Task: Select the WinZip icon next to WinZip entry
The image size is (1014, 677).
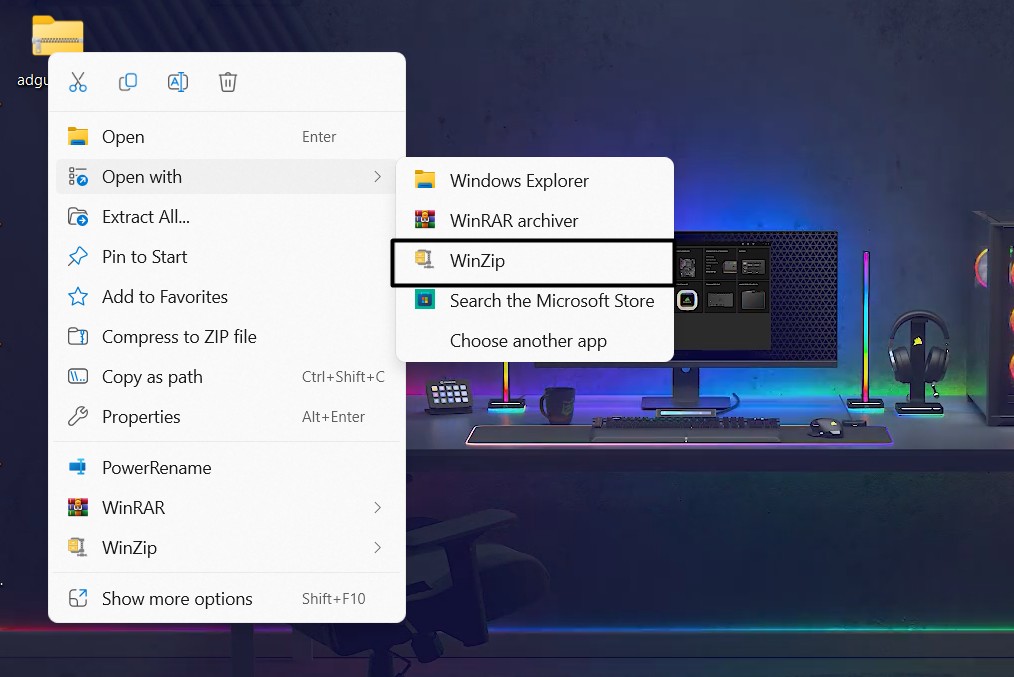Action: [425, 260]
